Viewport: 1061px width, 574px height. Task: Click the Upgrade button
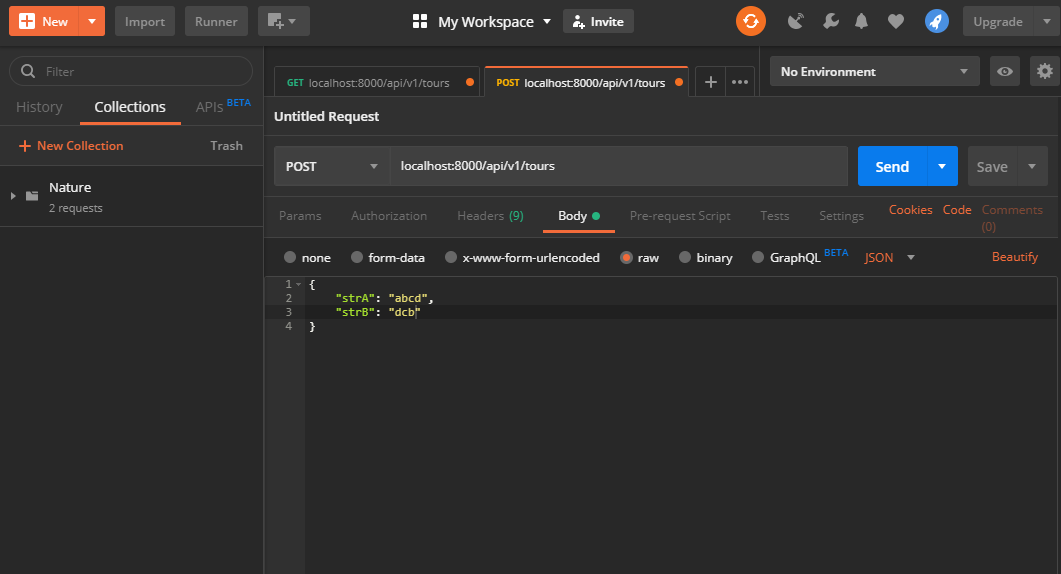[997, 22]
